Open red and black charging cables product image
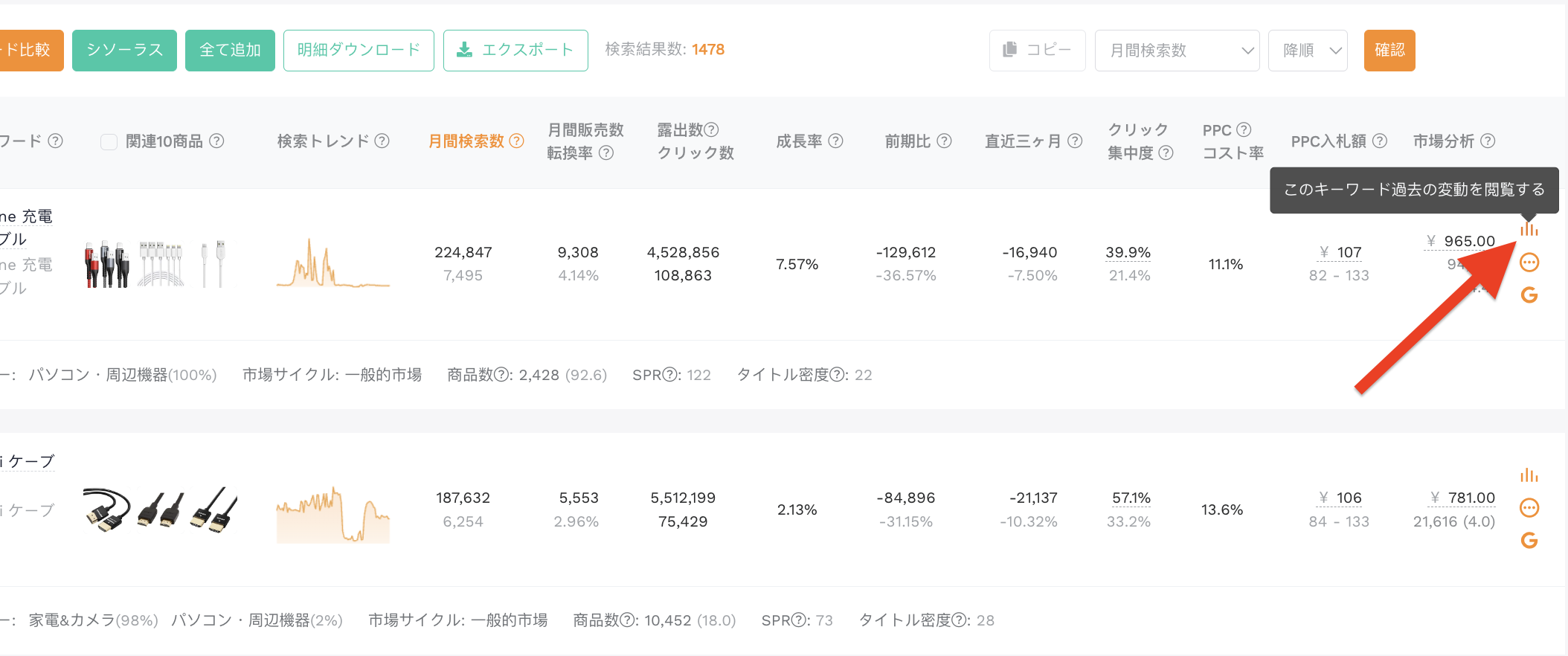 pos(108,264)
